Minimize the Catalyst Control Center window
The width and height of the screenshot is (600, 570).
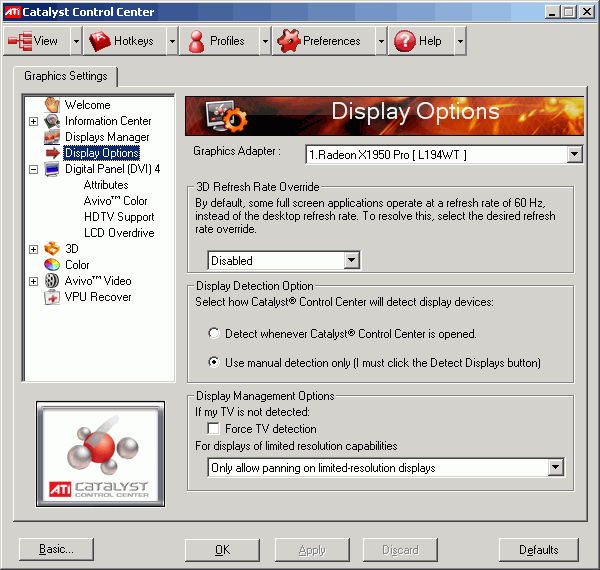point(552,12)
